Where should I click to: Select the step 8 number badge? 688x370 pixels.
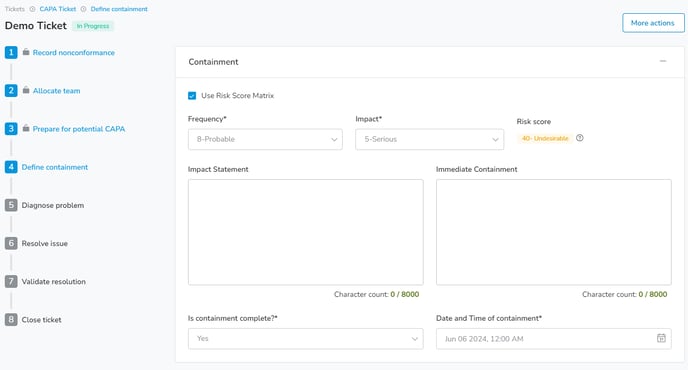[x=11, y=320]
